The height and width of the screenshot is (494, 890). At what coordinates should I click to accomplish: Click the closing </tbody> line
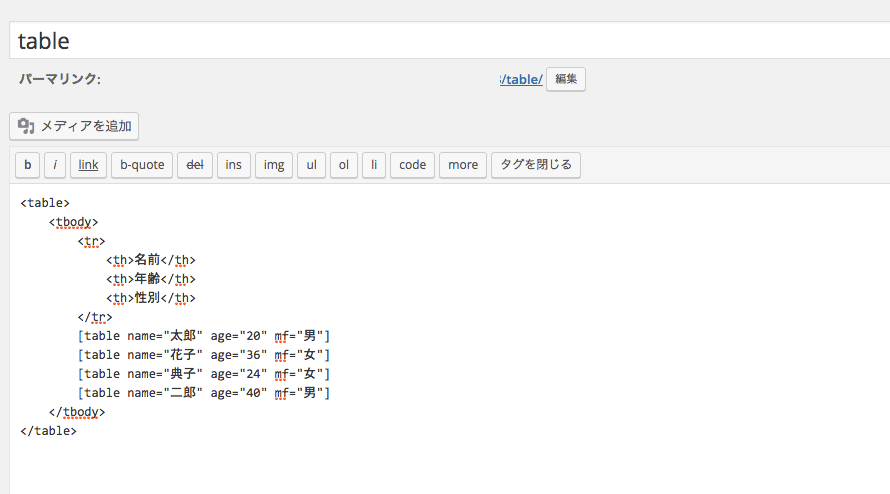click(77, 412)
